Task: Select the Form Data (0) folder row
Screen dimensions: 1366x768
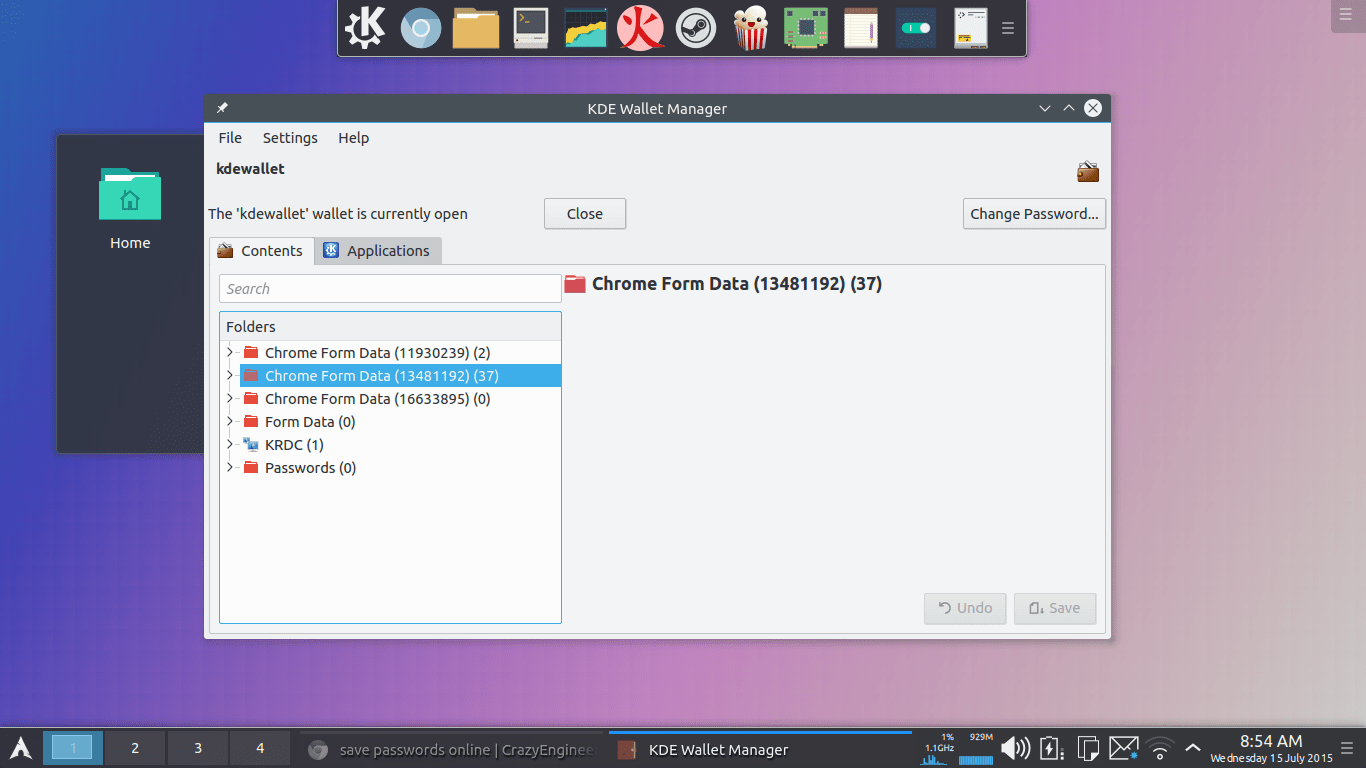Action: 310,422
